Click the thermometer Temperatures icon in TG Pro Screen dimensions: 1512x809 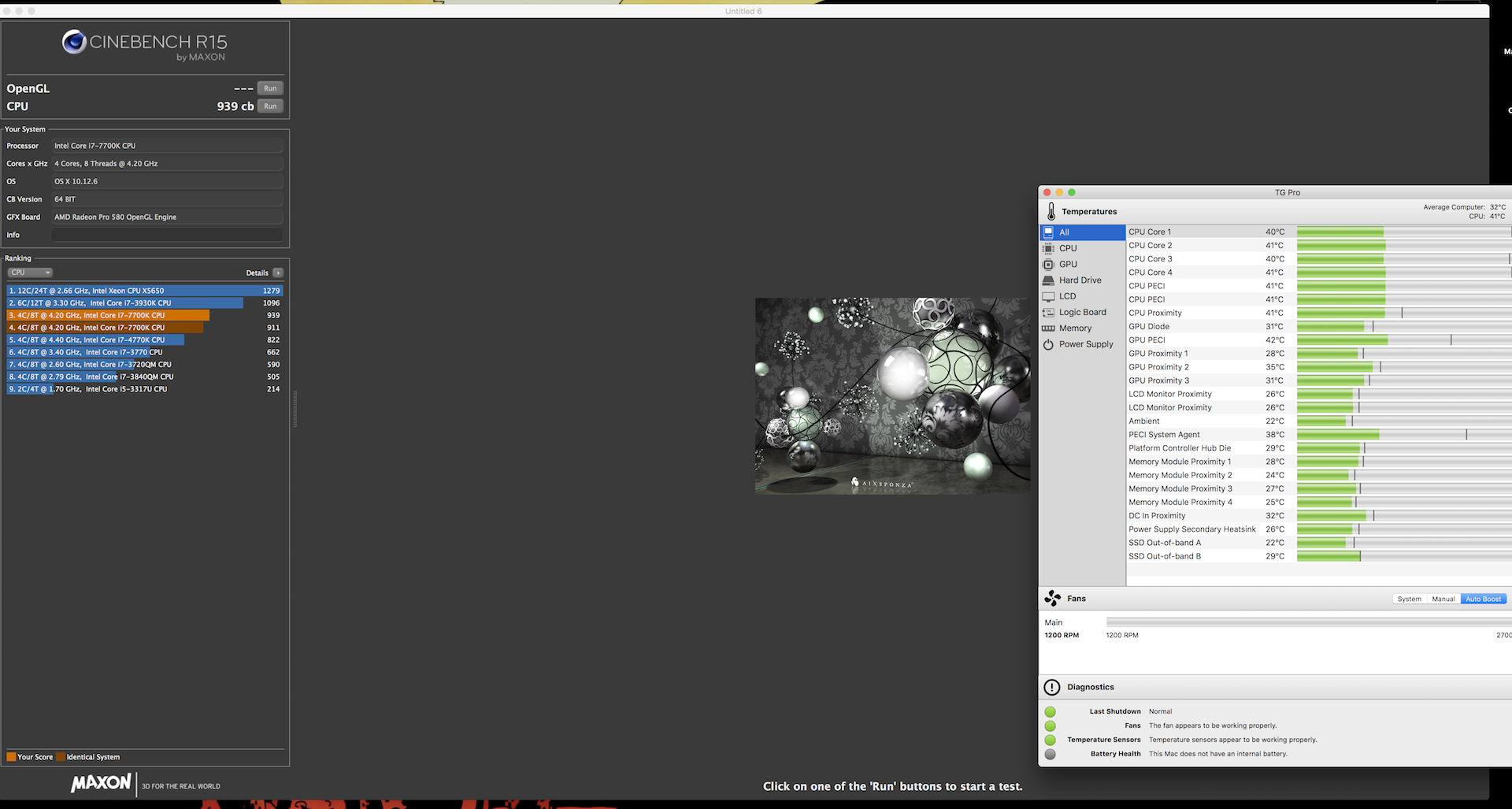click(1051, 211)
